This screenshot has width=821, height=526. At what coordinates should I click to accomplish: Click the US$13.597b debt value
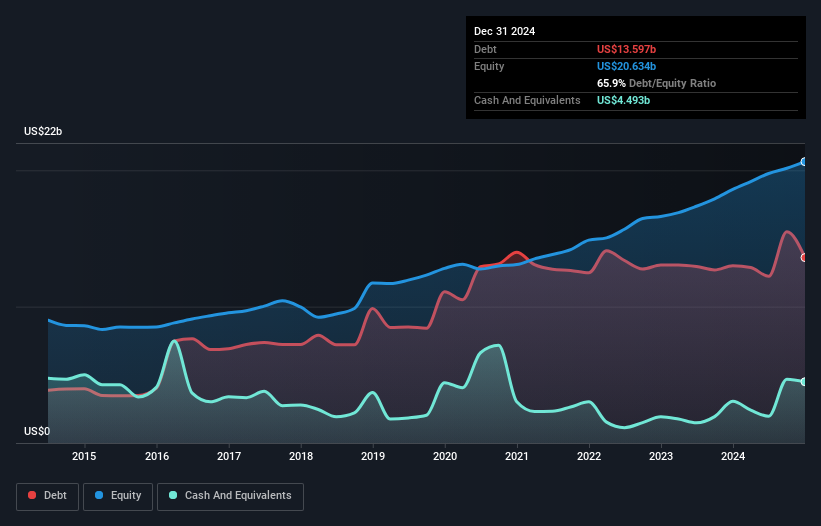pyautogui.click(x=626, y=49)
